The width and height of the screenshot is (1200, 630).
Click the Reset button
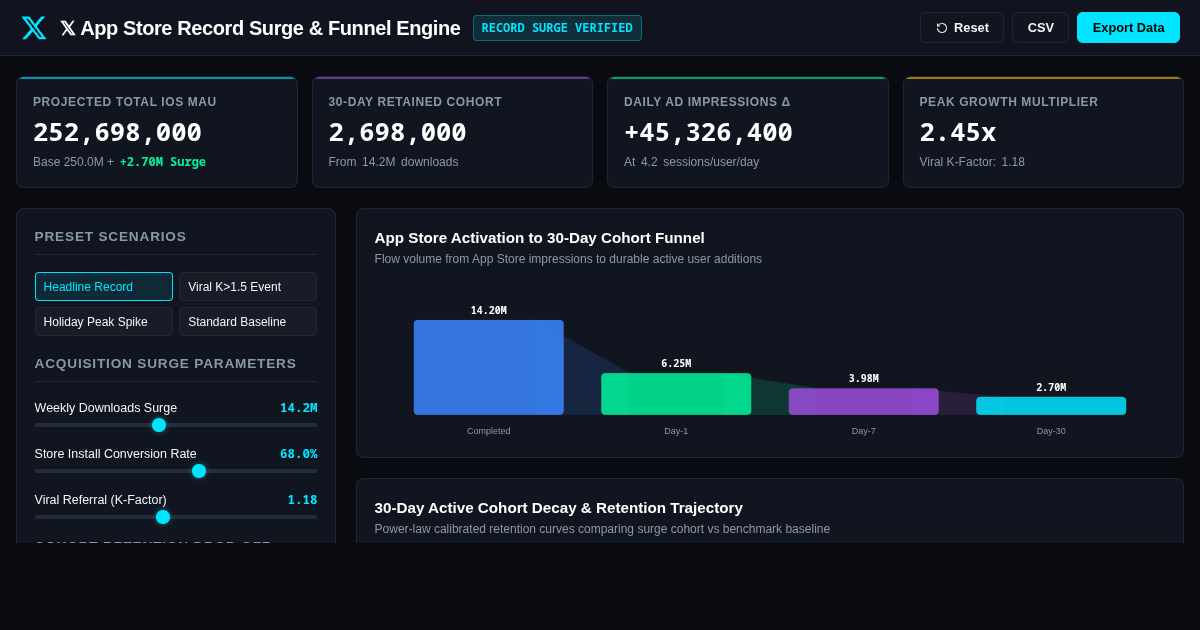[962, 28]
